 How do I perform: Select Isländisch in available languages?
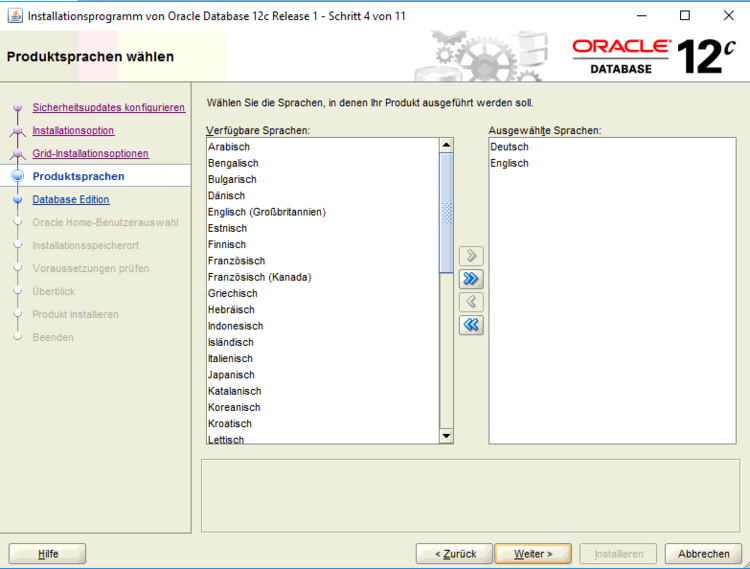tap(323, 342)
